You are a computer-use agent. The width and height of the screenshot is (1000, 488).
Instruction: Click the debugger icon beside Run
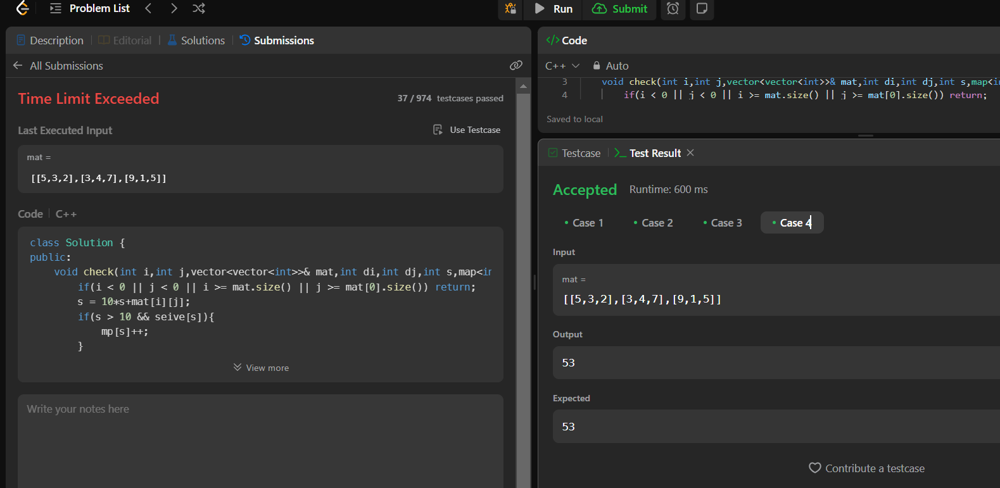coord(510,9)
